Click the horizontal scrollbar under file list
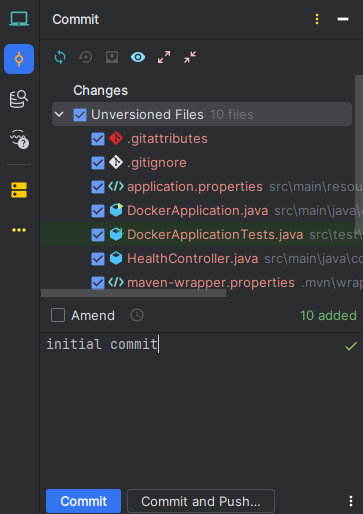 [133, 293]
